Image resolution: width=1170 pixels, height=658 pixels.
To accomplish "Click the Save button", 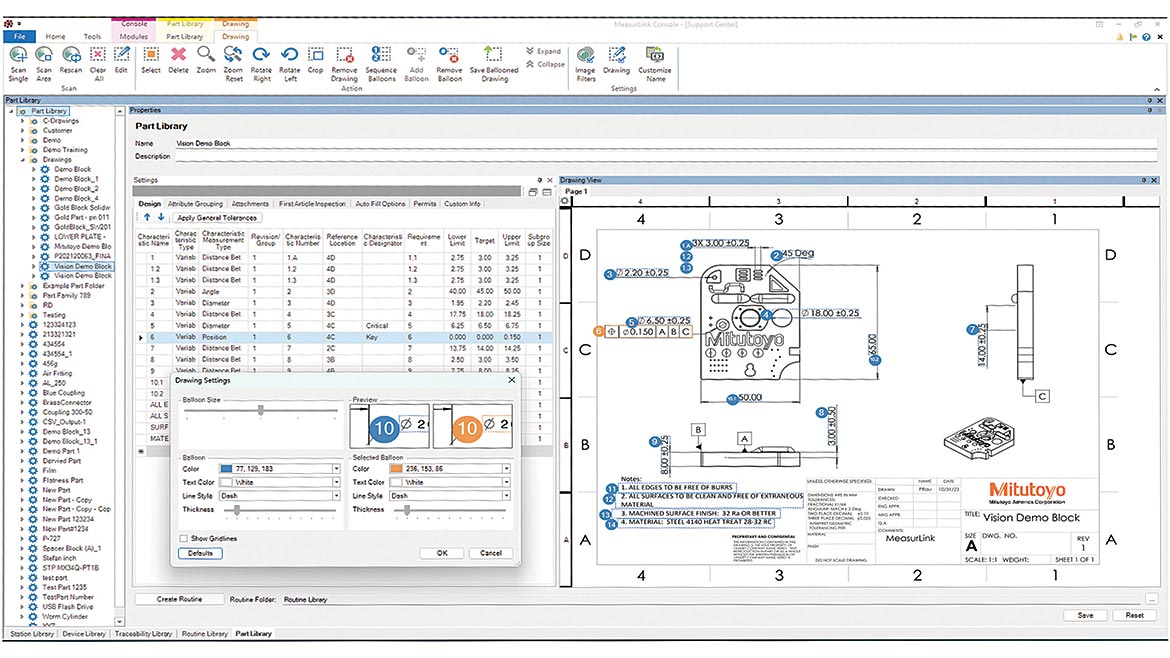I will coord(1086,615).
